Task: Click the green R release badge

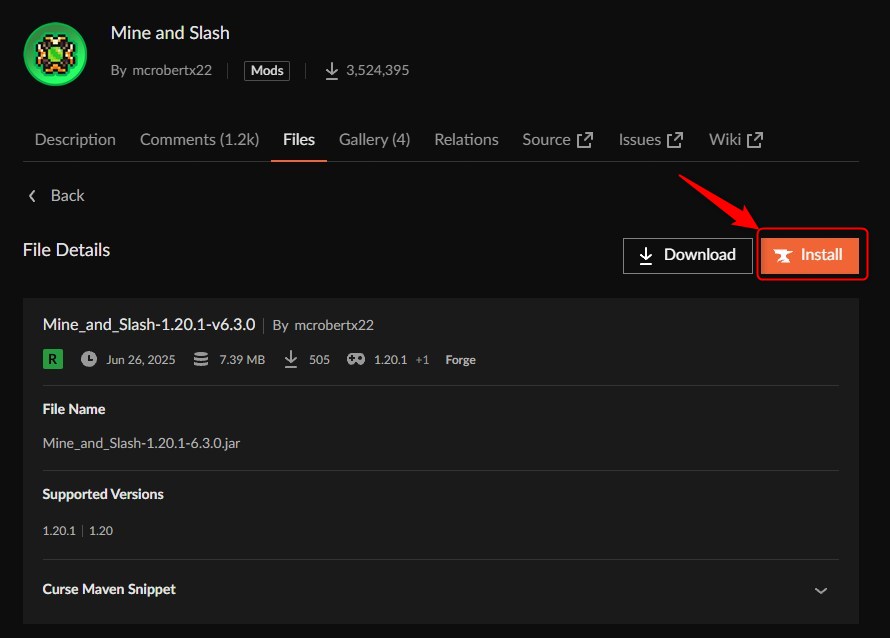Action: [53, 359]
